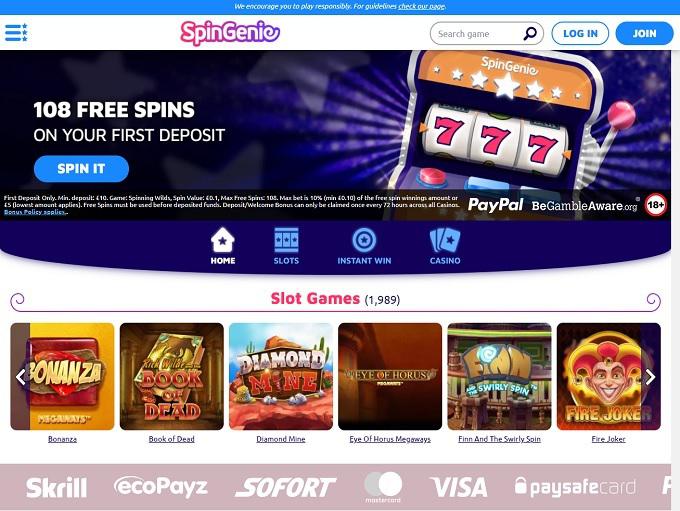This screenshot has width=680, height=511.
Task: Show previous slot games with left arrow
Action: pyautogui.click(x=21, y=377)
